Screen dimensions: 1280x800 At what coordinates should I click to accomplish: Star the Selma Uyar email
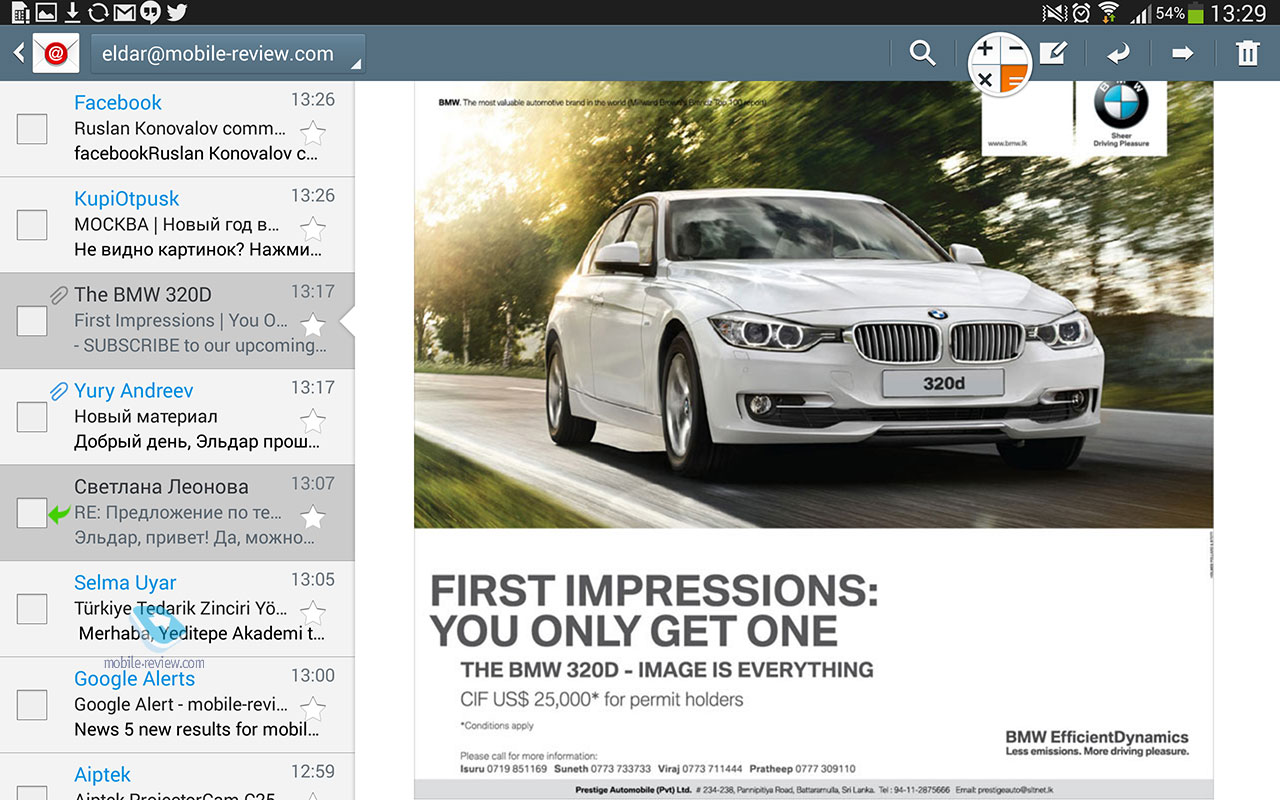(x=313, y=612)
